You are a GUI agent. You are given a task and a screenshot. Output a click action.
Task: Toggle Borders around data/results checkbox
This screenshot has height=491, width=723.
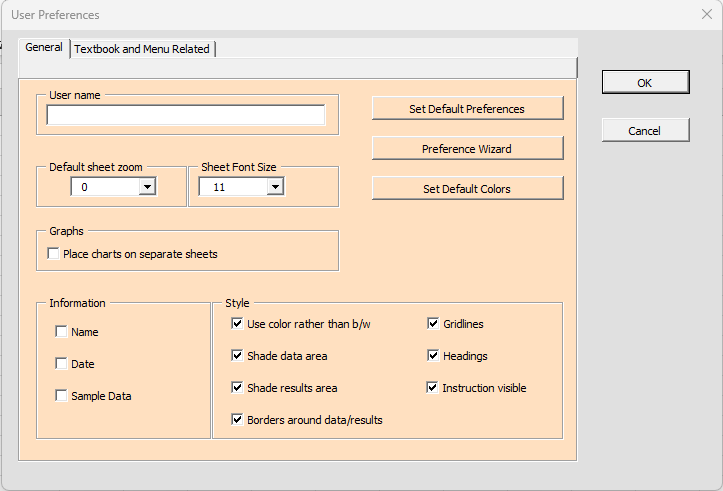[x=237, y=420]
